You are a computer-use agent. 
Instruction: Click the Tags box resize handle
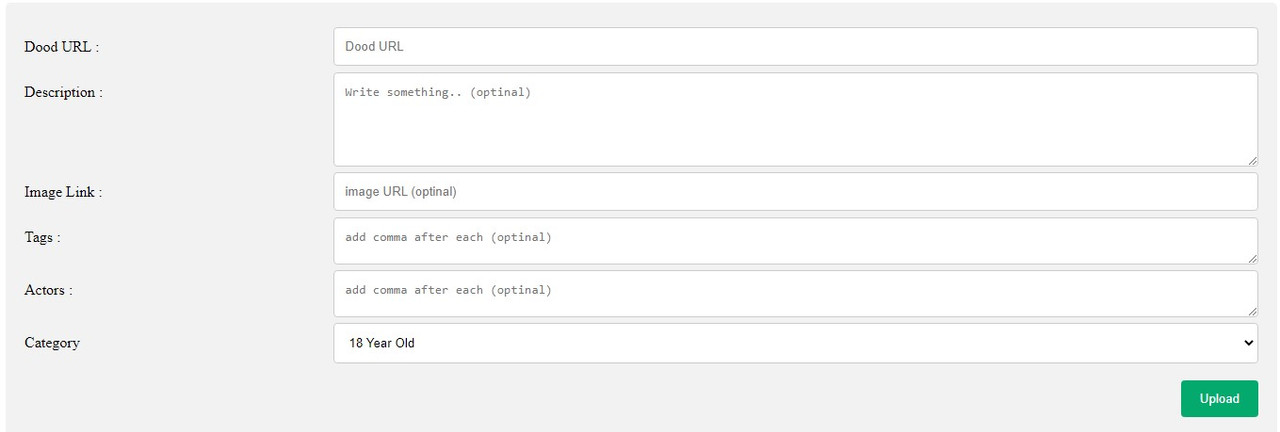point(1252,258)
